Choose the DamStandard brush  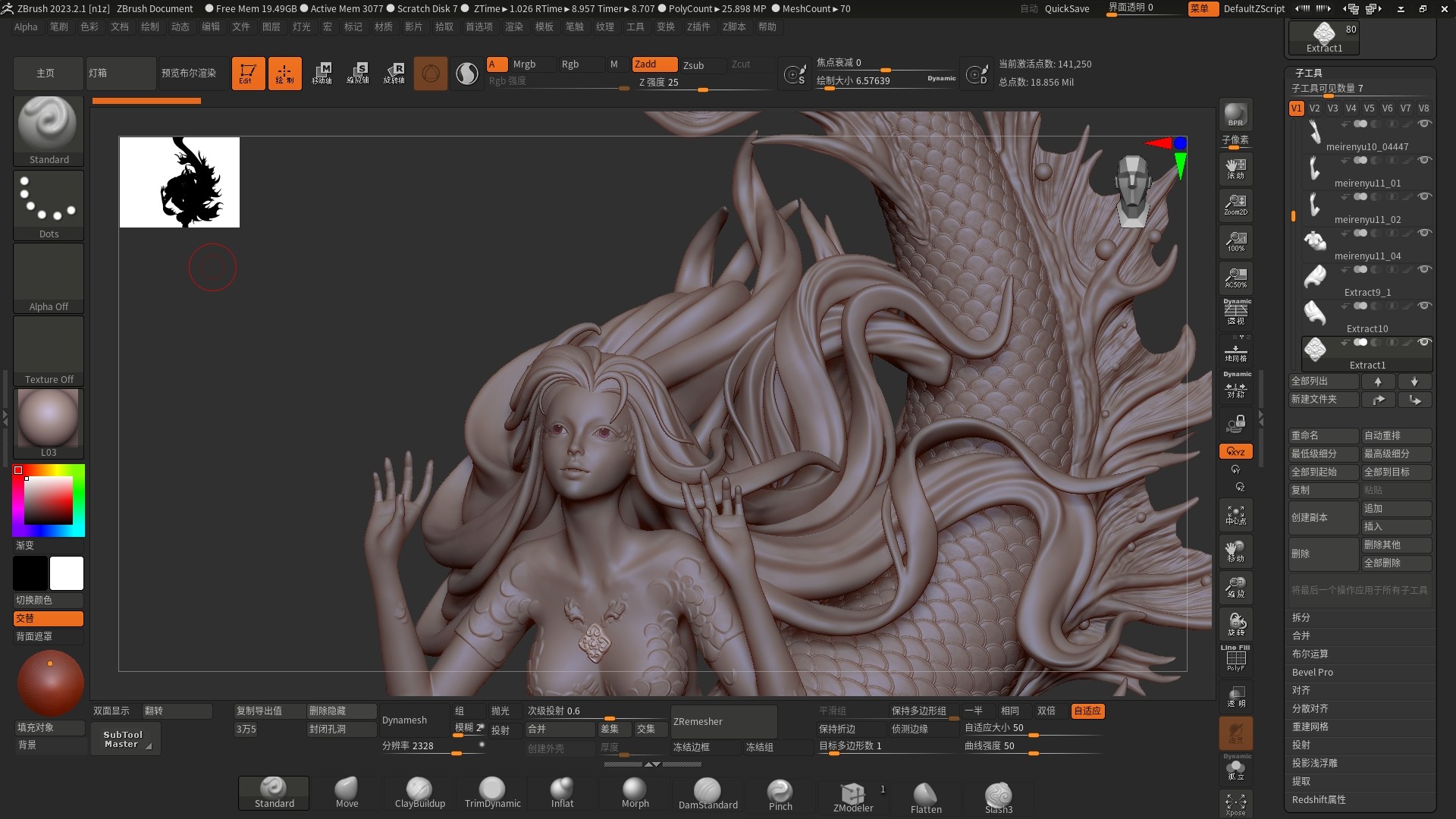(708, 793)
